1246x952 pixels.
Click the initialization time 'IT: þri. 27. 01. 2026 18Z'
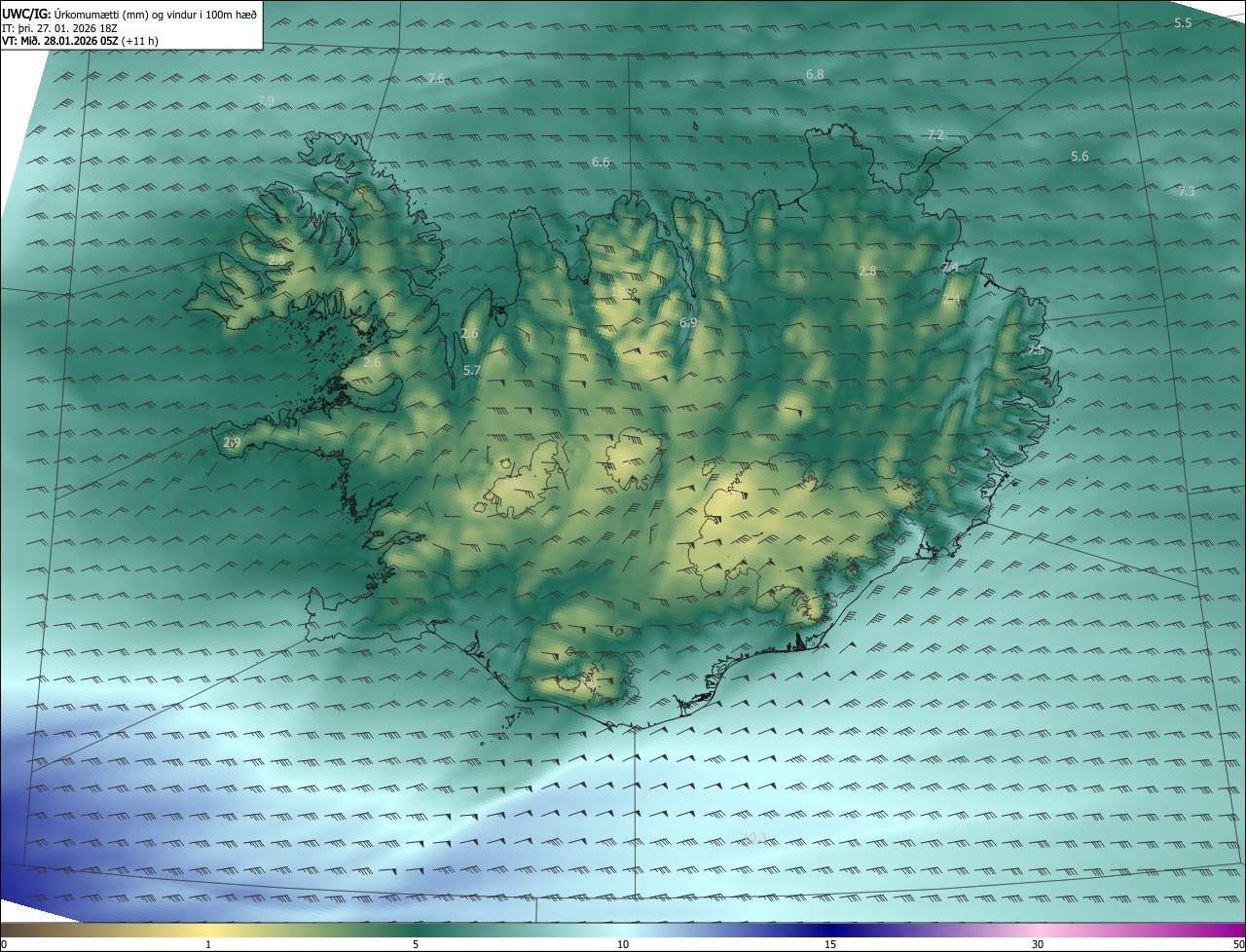59,28
